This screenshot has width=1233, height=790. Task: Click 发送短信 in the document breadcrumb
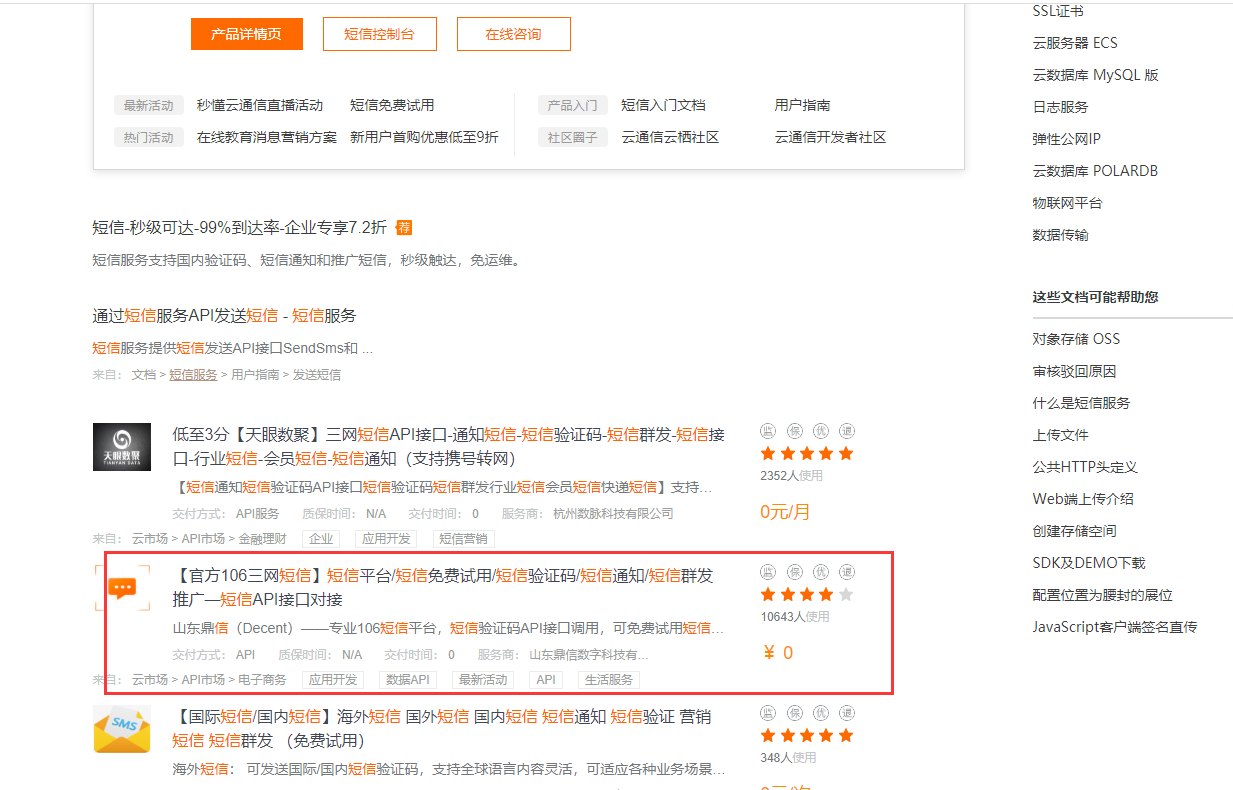pos(316,375)
